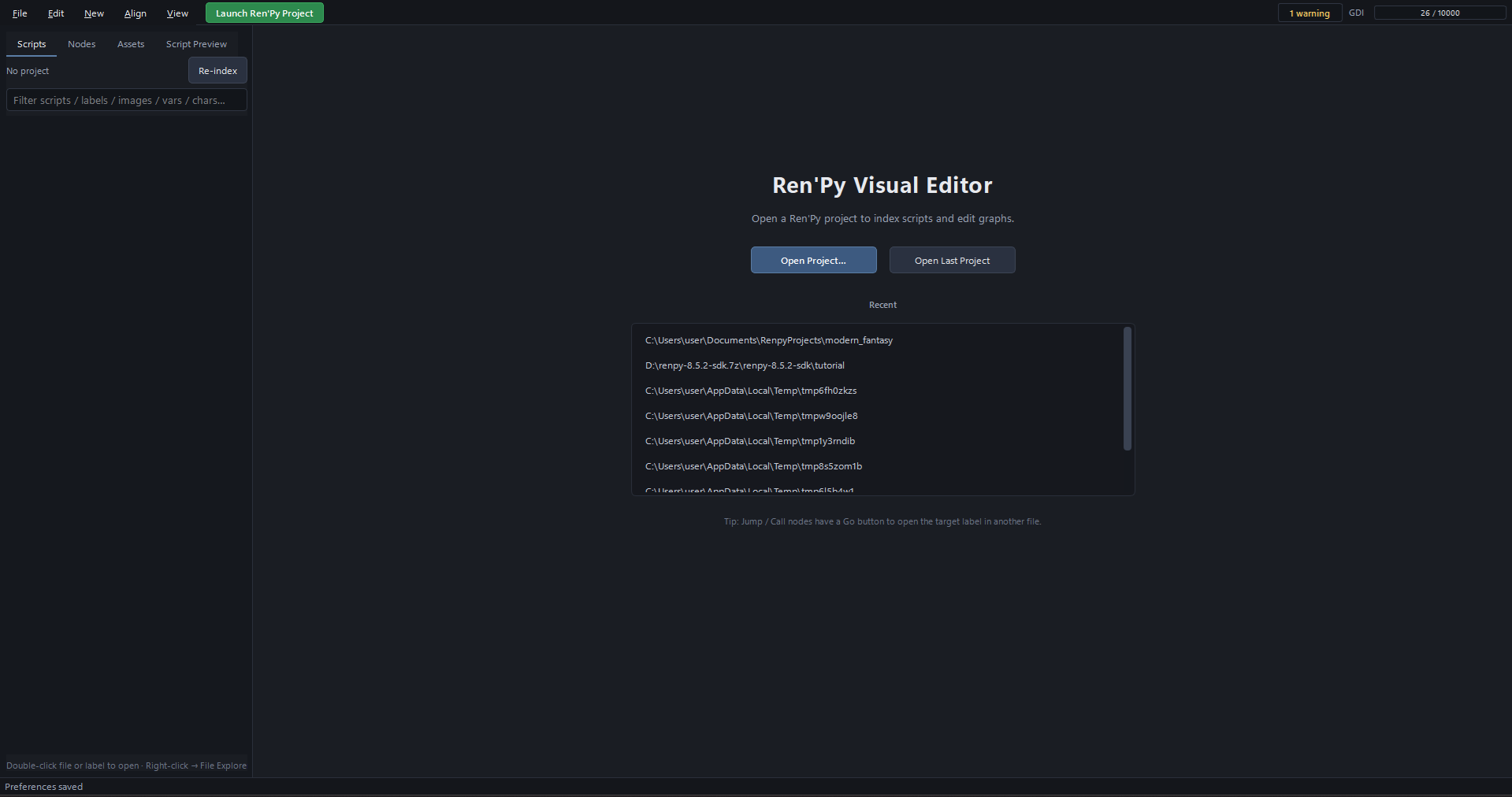Image resolution: width=1512 pixels, height=797 pixels.
Task: Switch to the Nodes tab
Action: pos(82,44)
